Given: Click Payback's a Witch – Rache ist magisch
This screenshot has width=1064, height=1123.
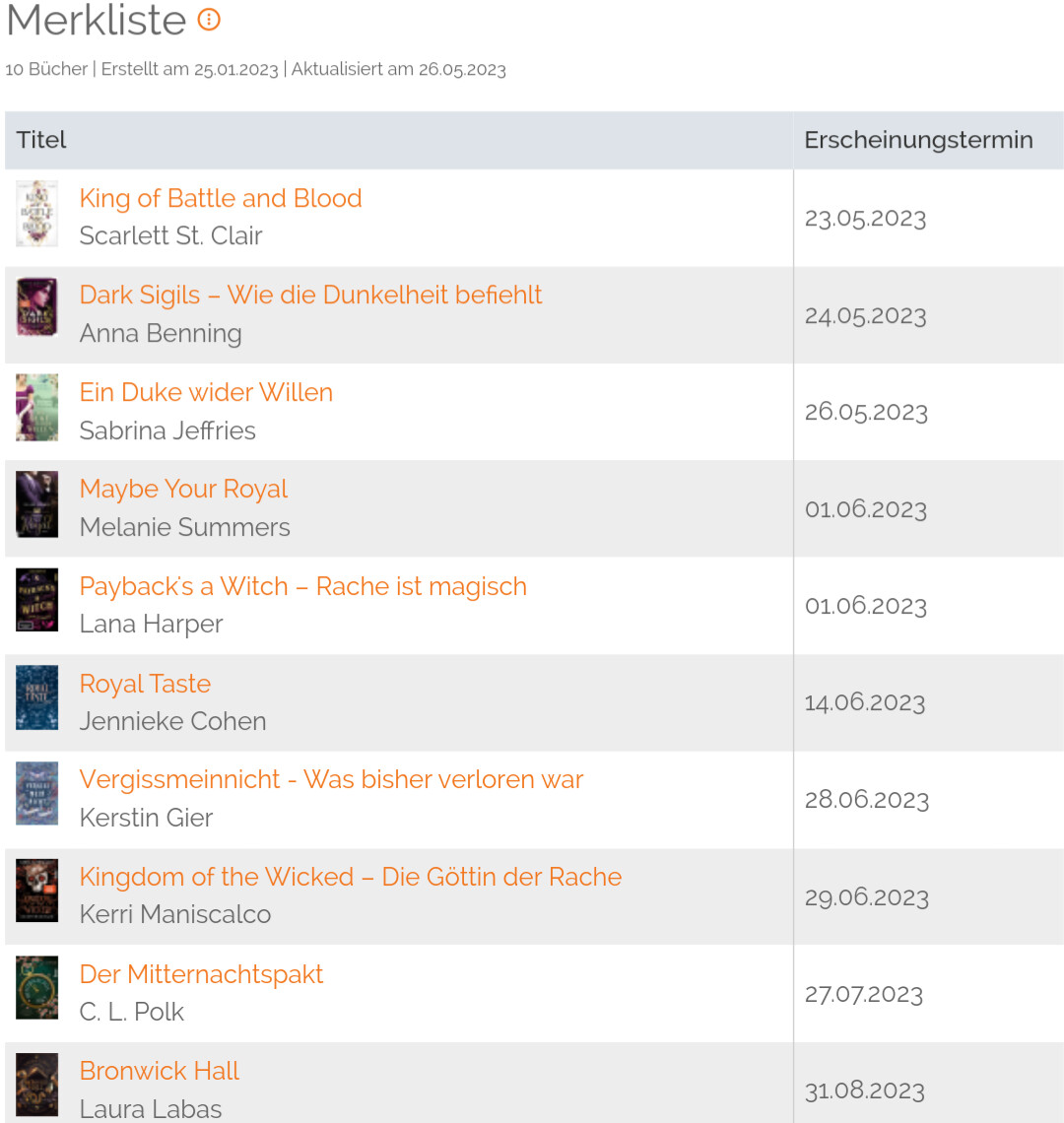Looking at the screenshot, I should [303, 586].
